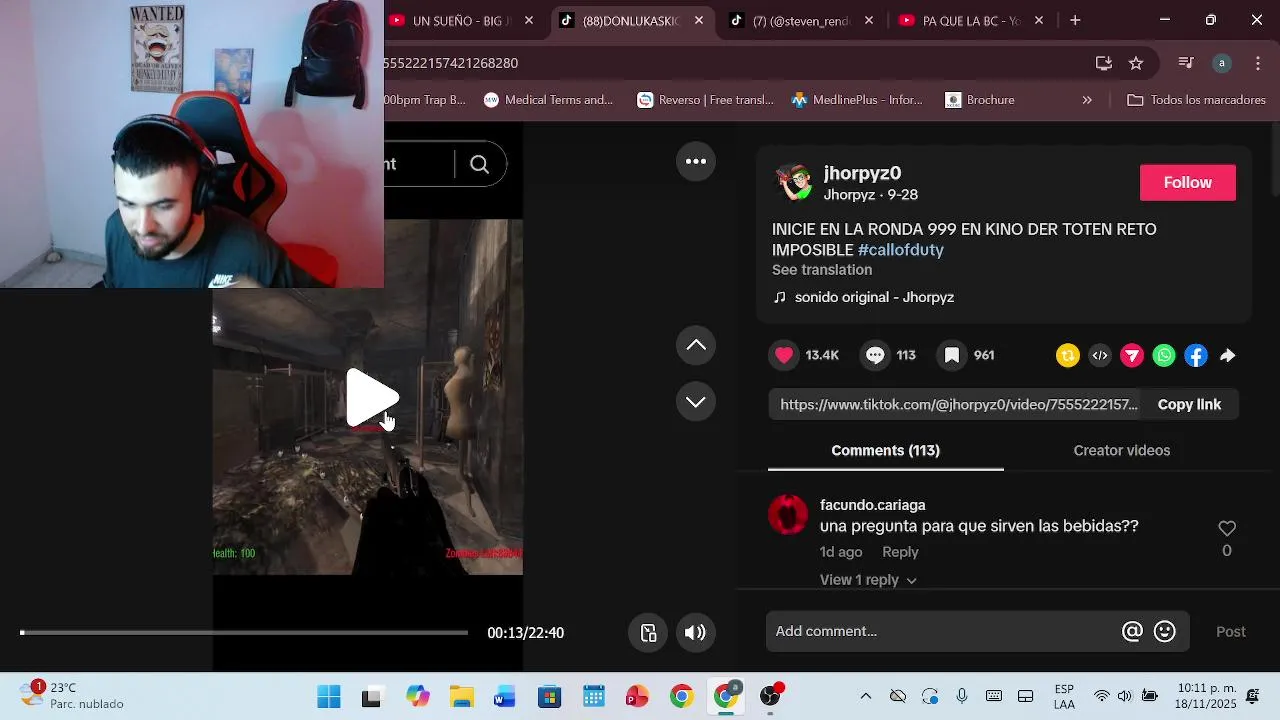Open weather widget 23°C Parc. nublado
The height and width of the screenshot is (720, 1280).
(72, 696)
